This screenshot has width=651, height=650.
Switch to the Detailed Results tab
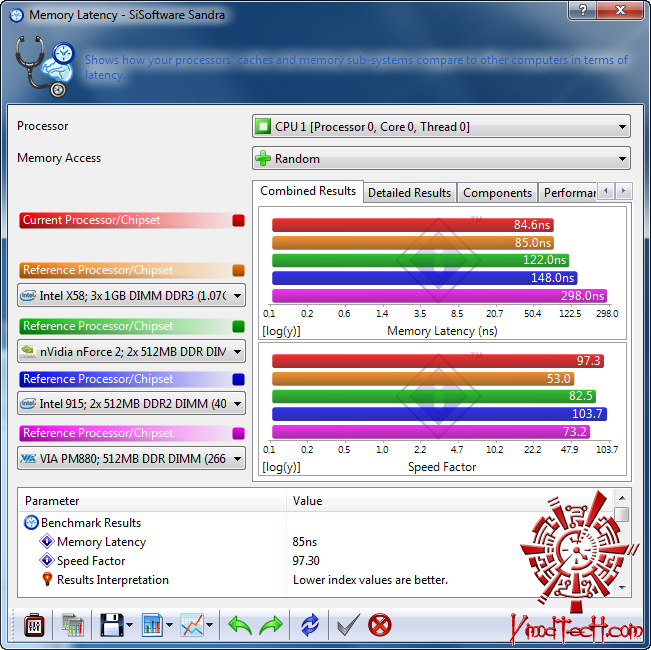point(409,193)
